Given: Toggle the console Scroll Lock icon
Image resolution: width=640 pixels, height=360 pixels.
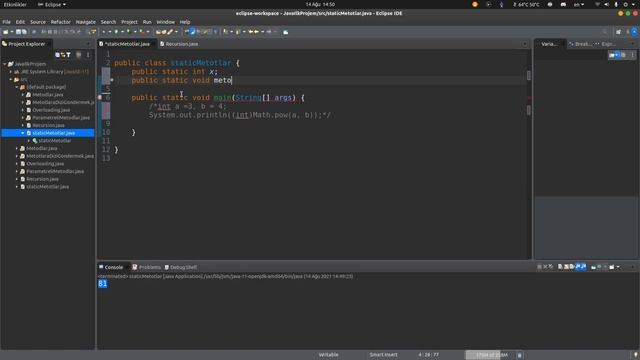Looking at the screenshot, I should tap(566, 267).
